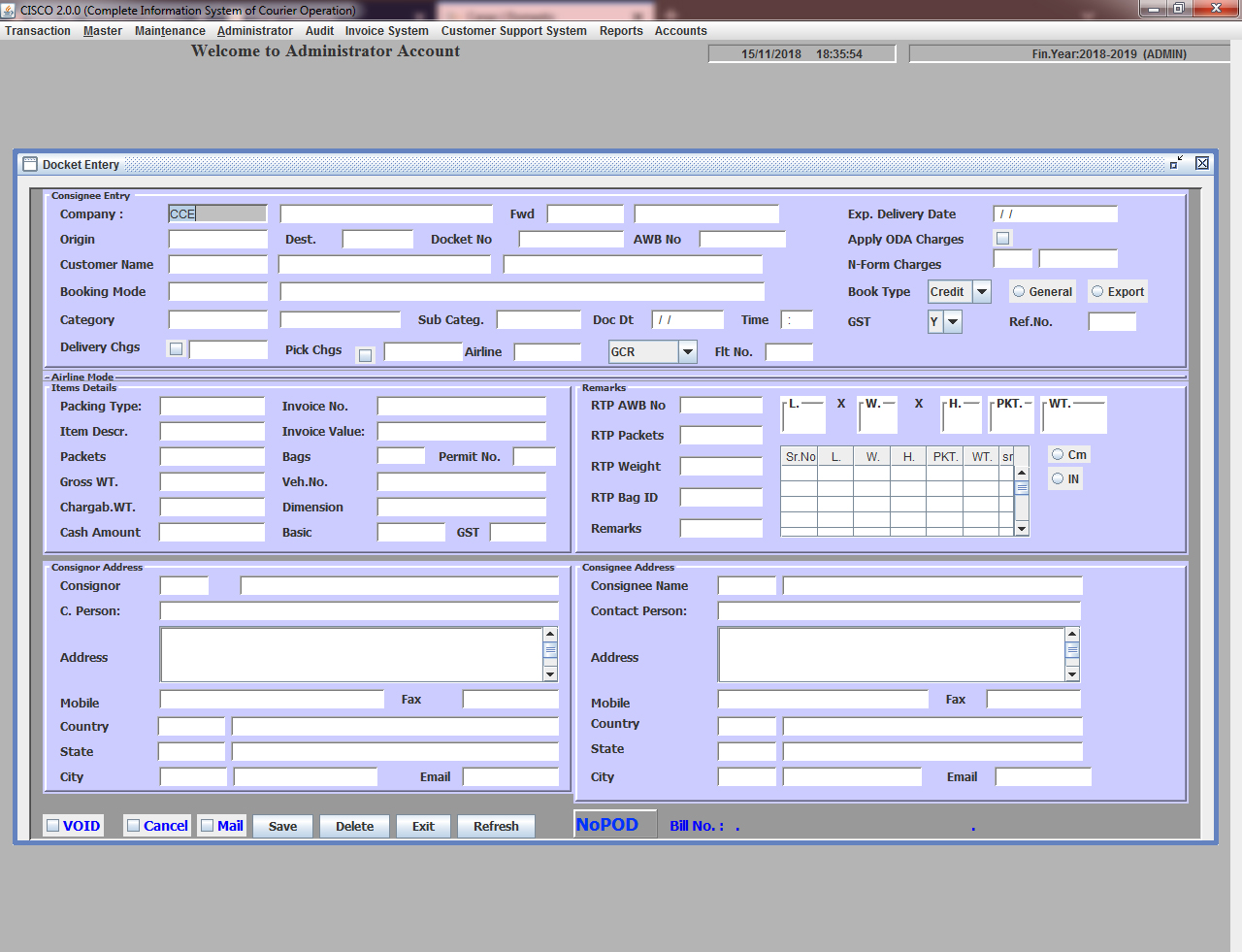Open the Audit menu

click(x=319, y=31)
